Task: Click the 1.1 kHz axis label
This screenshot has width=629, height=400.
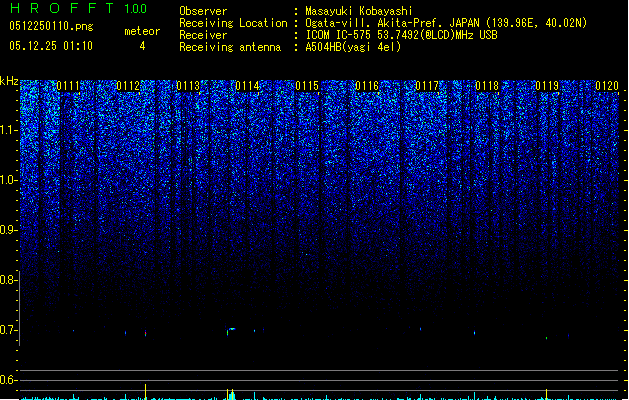Action: click(8, 130)
